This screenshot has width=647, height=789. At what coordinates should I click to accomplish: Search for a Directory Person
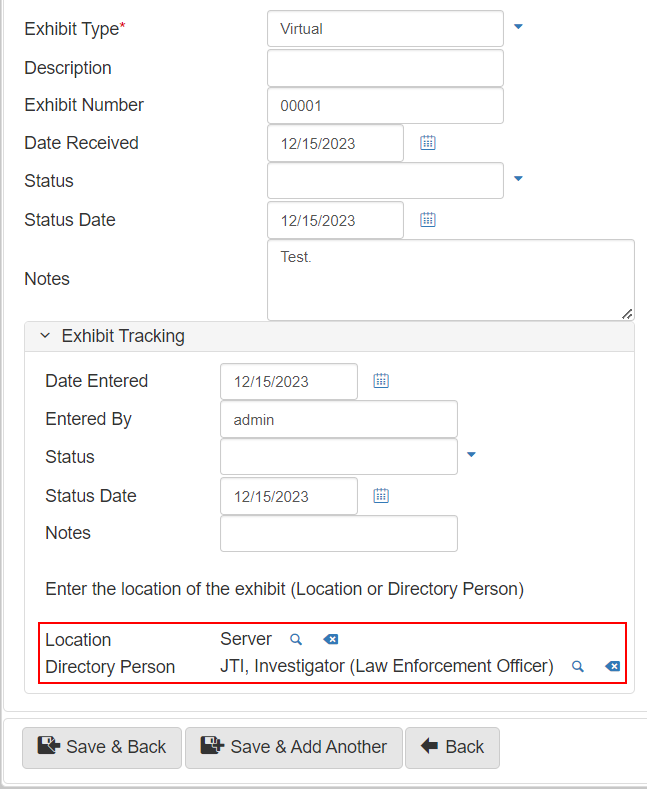click(x=577, y=666)
